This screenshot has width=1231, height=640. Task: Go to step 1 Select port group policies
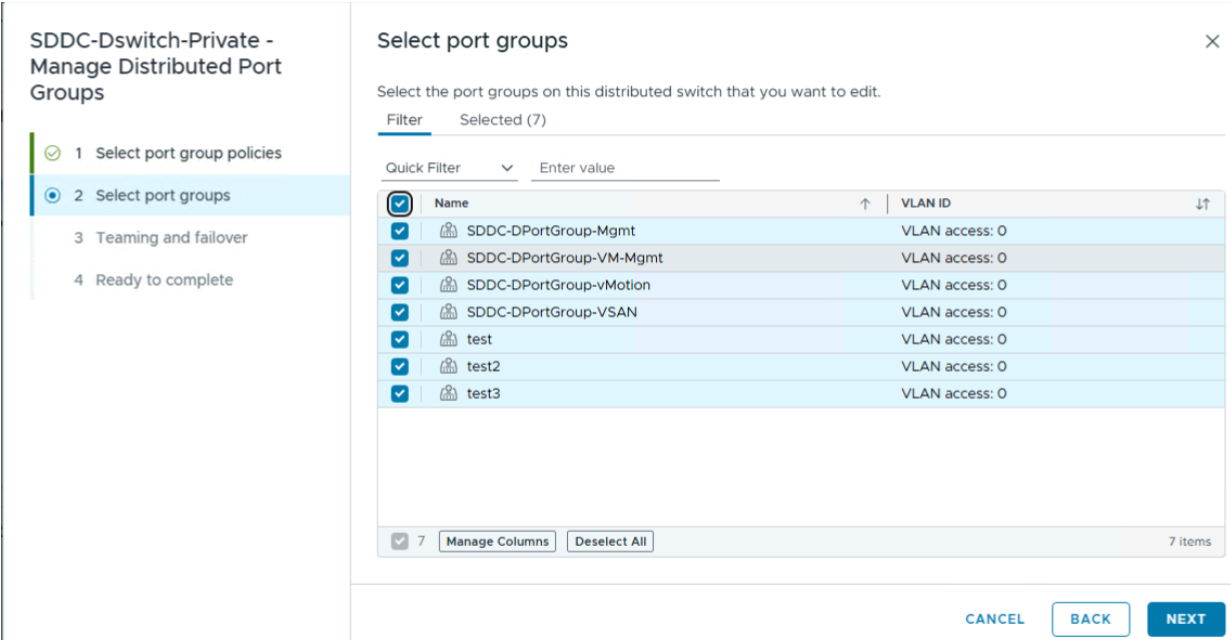[189, 153]
